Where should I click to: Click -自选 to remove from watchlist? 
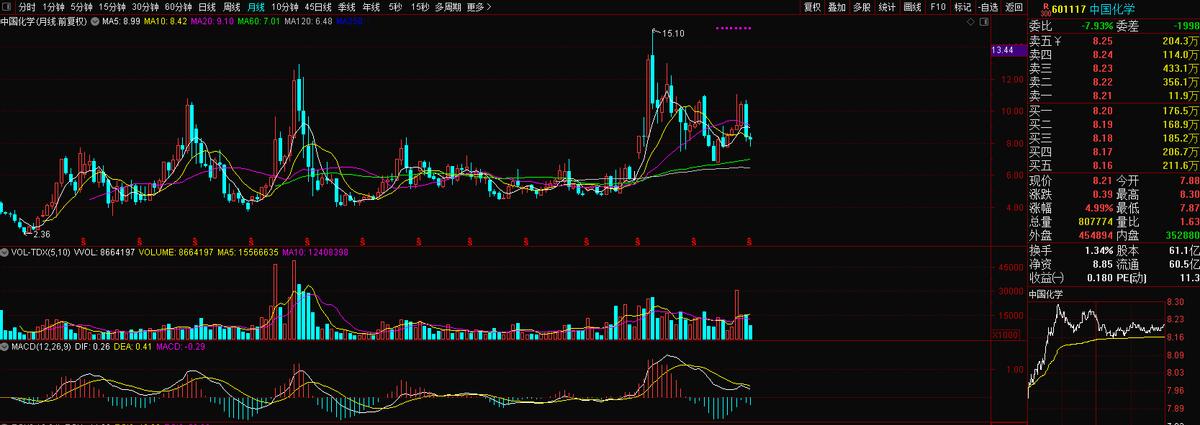point(987,6)
